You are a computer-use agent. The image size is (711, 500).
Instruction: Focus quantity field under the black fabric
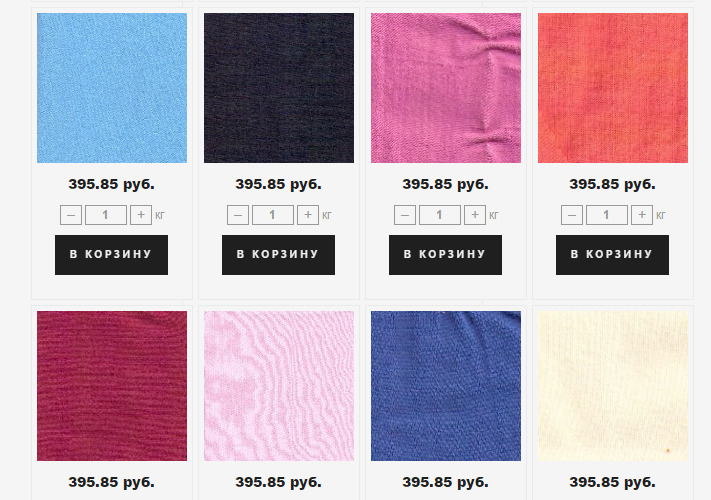point(273,215)
